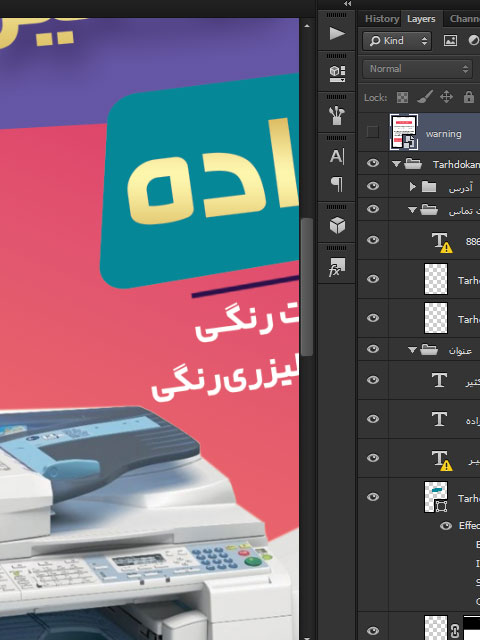Open the Character panel icon
The height and width of the screenshot is (640, 480).
[x=337, y=156]
